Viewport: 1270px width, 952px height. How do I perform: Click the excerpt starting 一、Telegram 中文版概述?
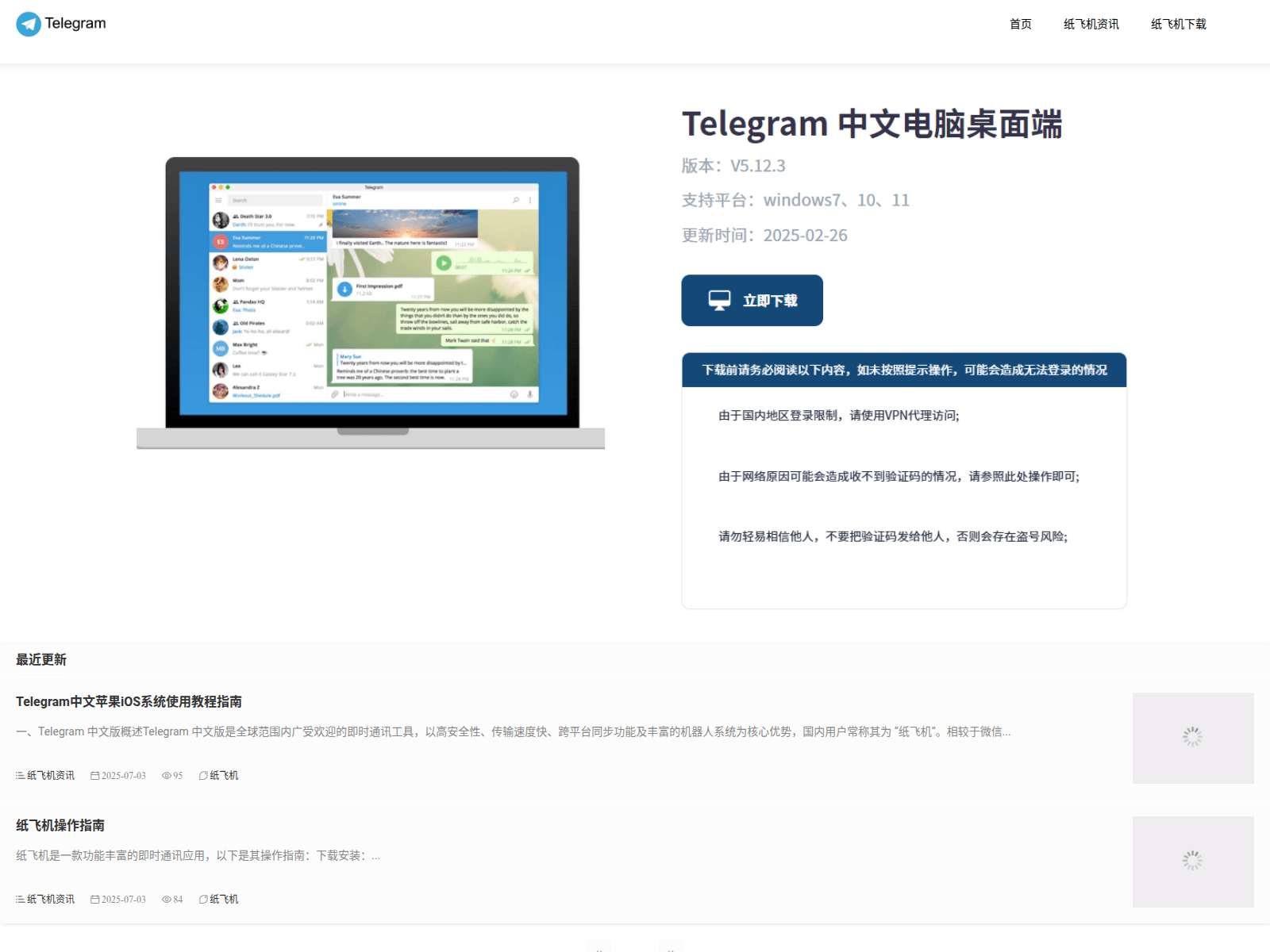click(x=513, y=731)
